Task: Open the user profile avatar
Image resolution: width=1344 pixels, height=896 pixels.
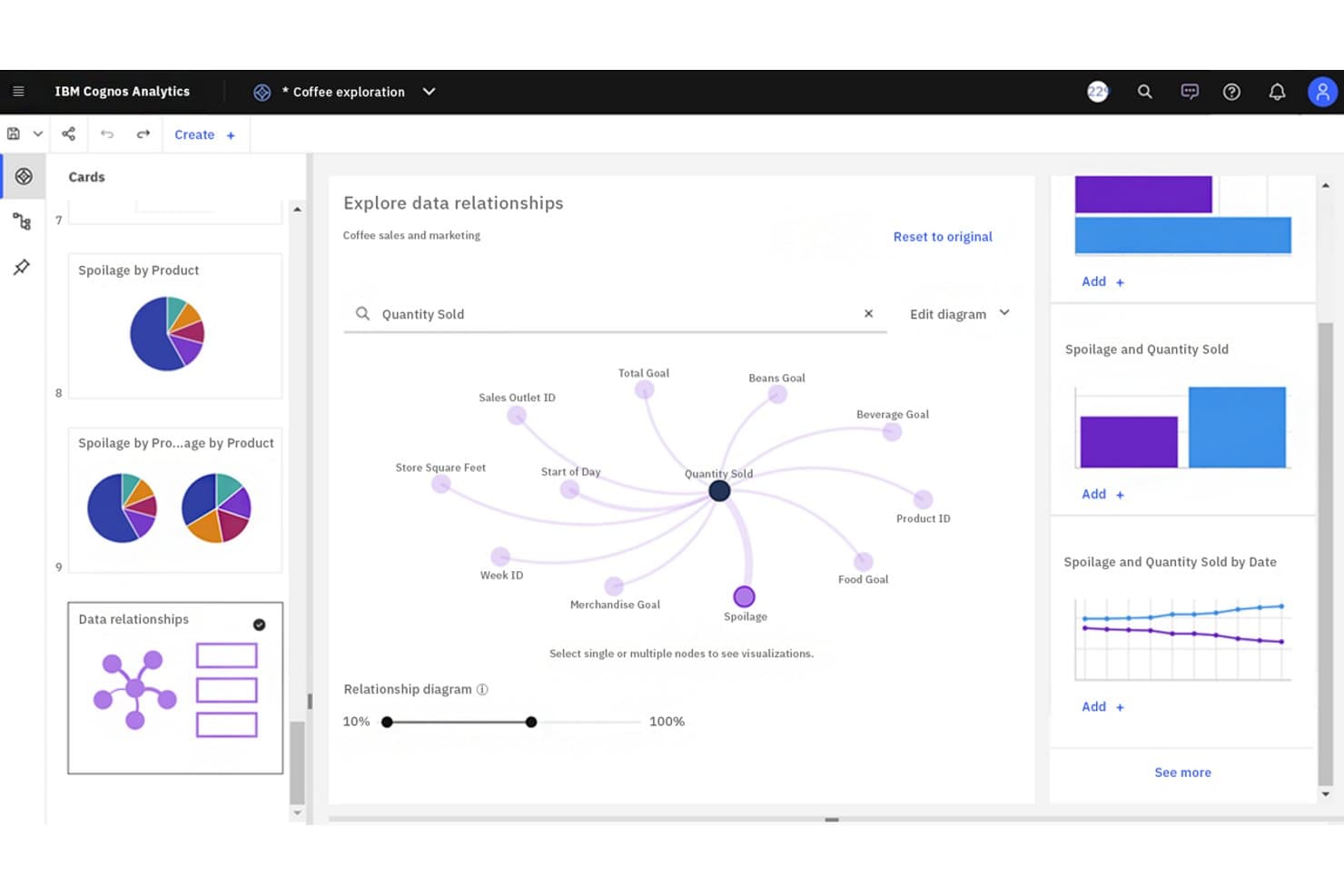Action: [x=1322, y=92]
